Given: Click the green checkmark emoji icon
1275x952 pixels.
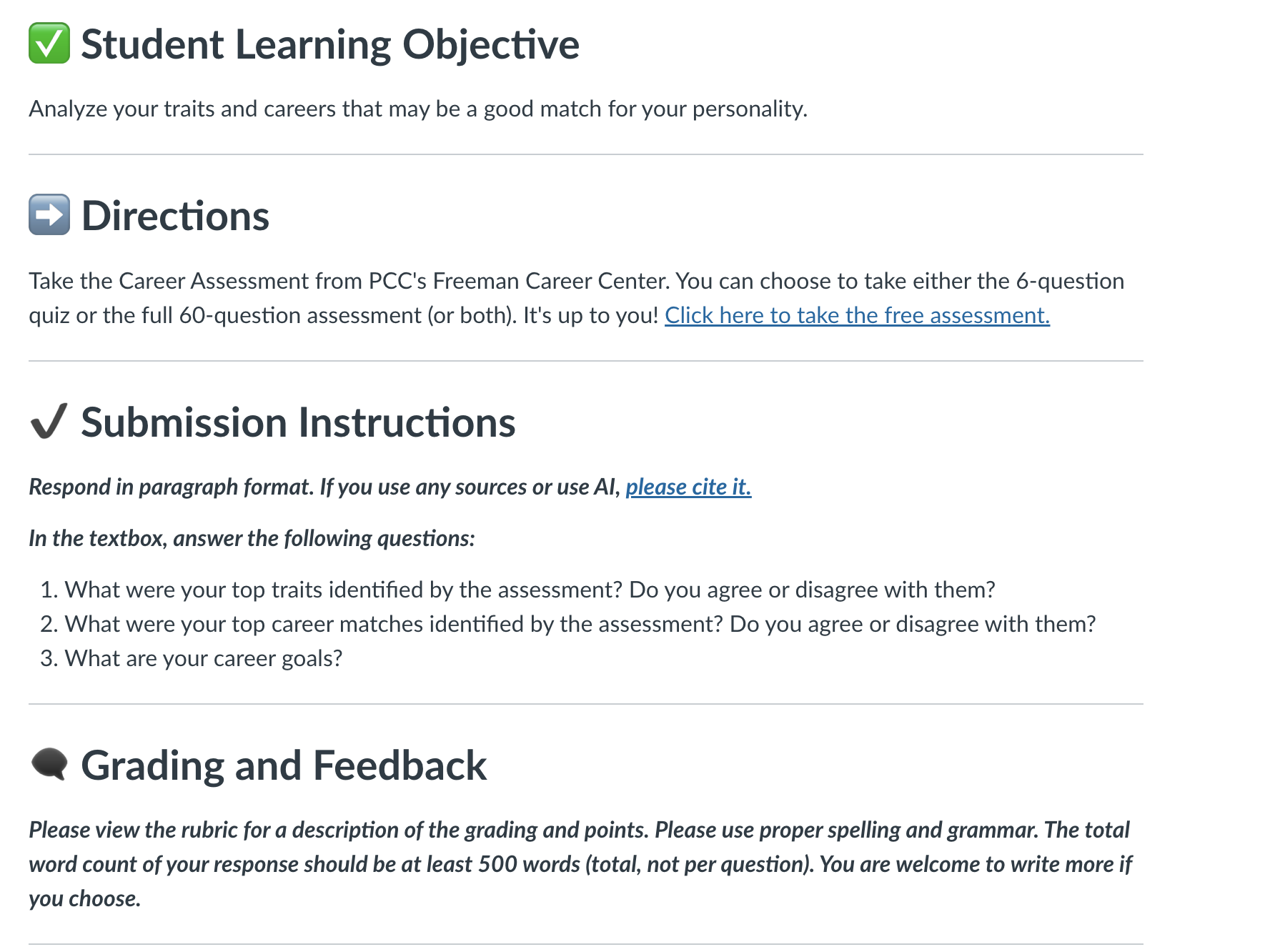Looking at the screenshot, I should (x=49, y=44).
